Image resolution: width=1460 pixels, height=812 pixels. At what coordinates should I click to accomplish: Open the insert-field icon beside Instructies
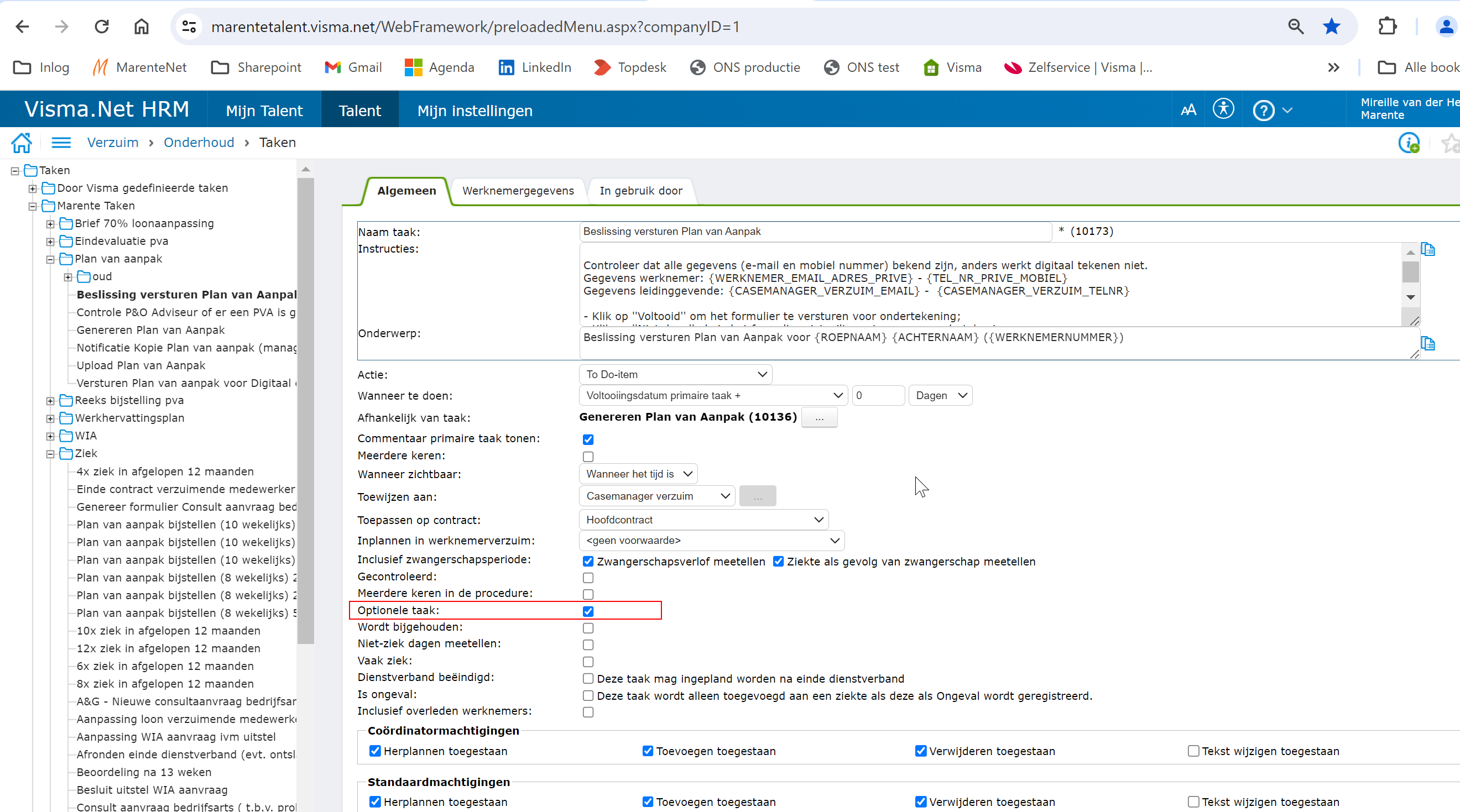(x=1428, y=249)
